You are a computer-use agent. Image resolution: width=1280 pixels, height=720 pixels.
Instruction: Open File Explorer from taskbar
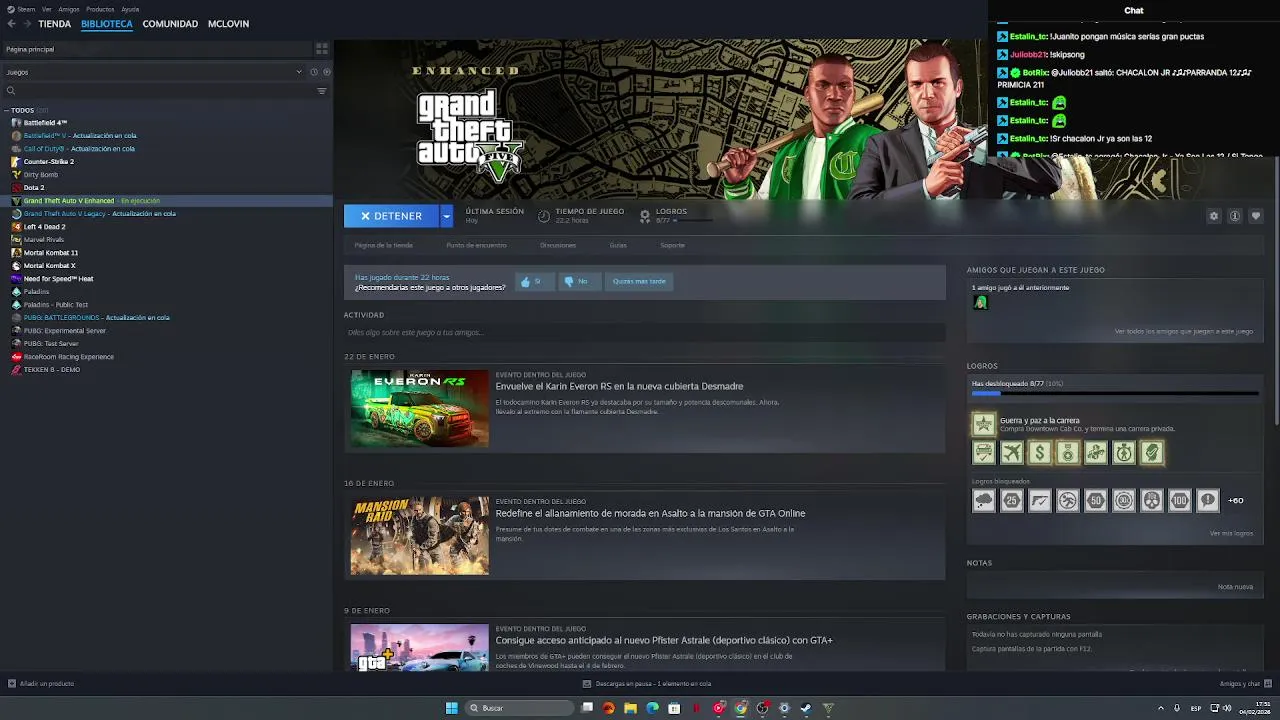[x=631, y=708]
